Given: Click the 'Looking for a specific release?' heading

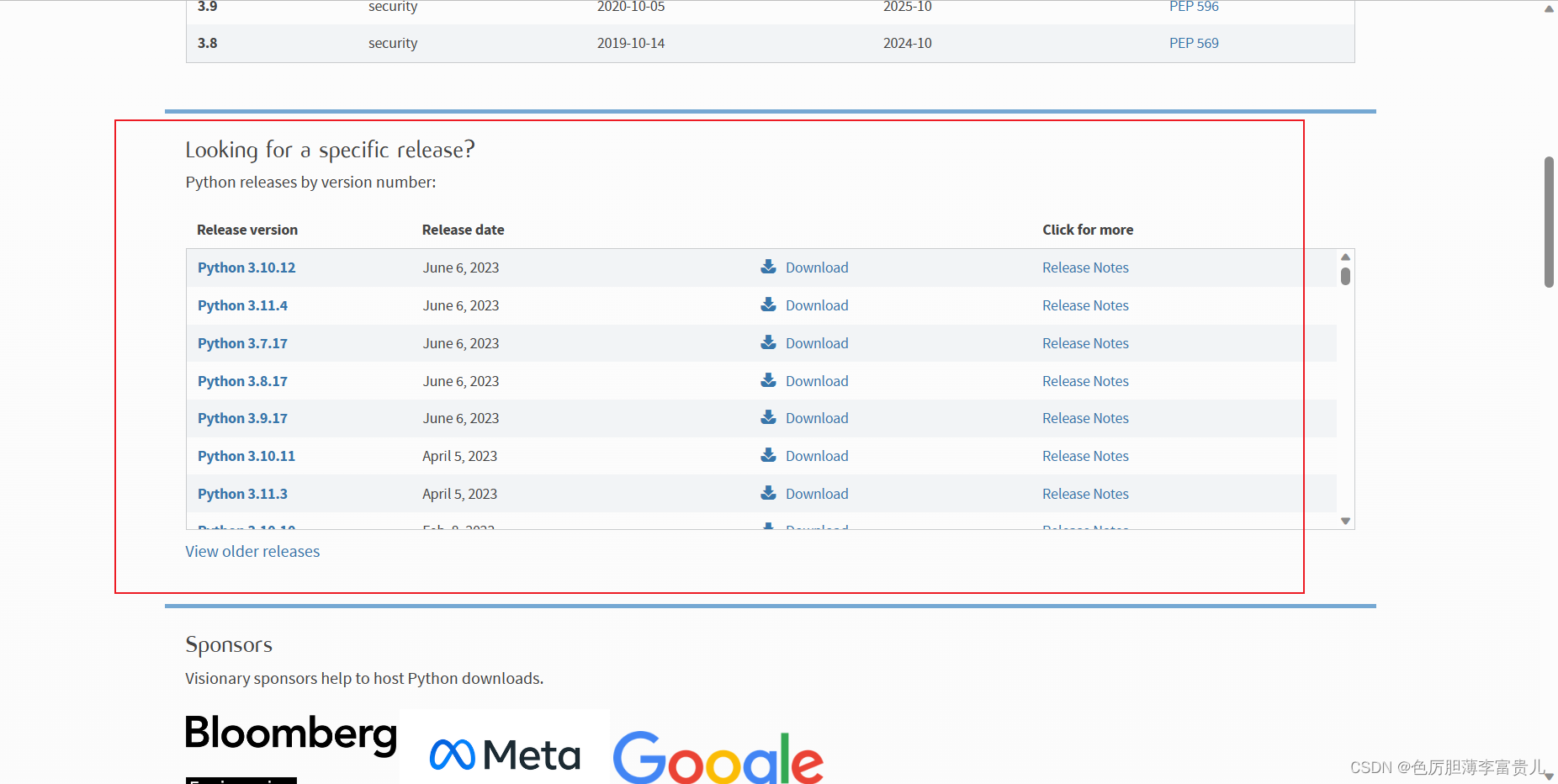Looking at the screenshot, I should [330, 150].
